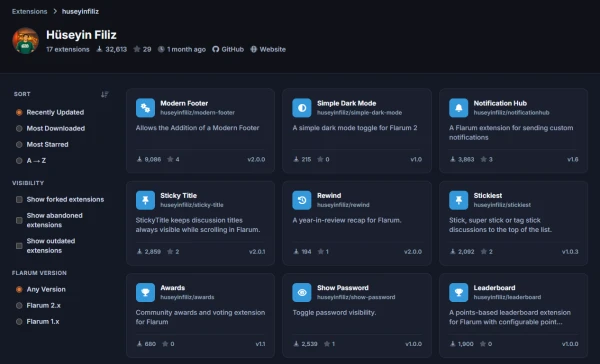The width and height of the screenshot is (600, 364).
Task: Enable Show outdated extensions checkbox
Action: [x=19, y=246]
